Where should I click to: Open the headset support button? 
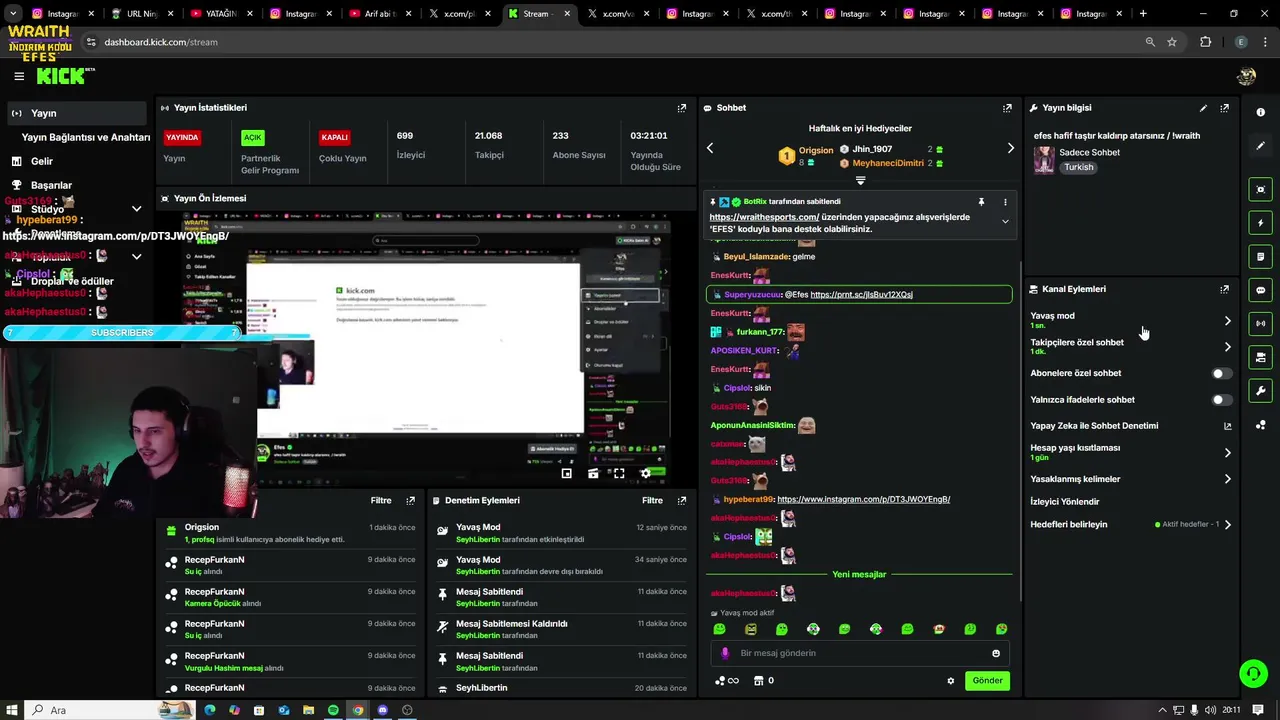tap(1253, 673)
